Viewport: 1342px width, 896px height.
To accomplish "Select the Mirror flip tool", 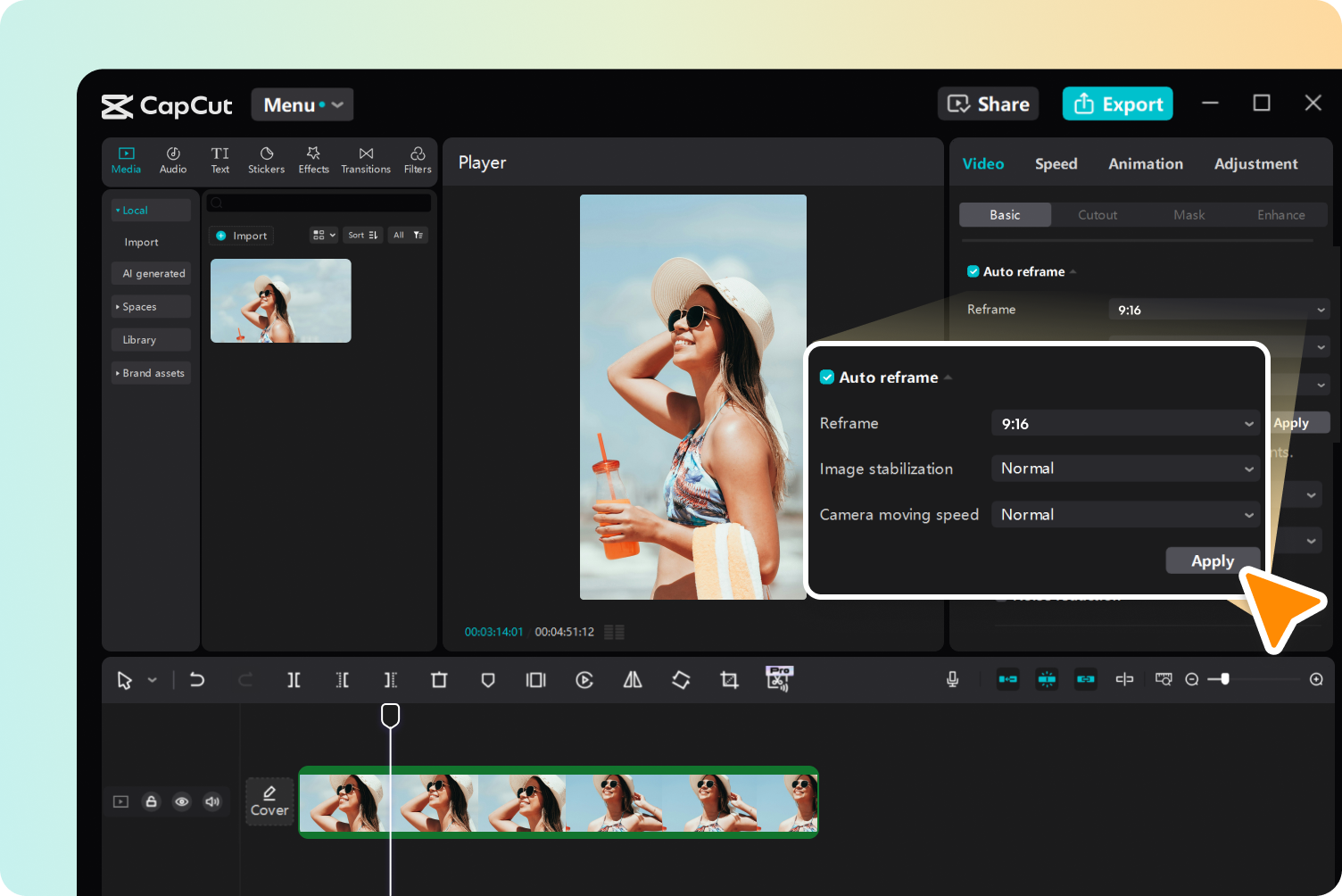I will click(x=632, y=679).
